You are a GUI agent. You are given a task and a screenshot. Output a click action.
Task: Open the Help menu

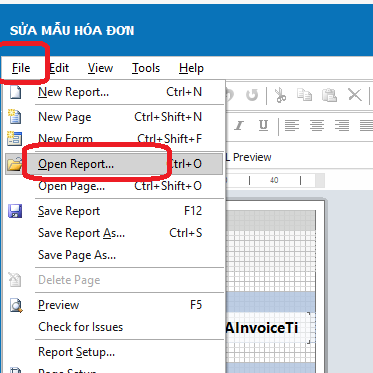(x=191, y=68)
